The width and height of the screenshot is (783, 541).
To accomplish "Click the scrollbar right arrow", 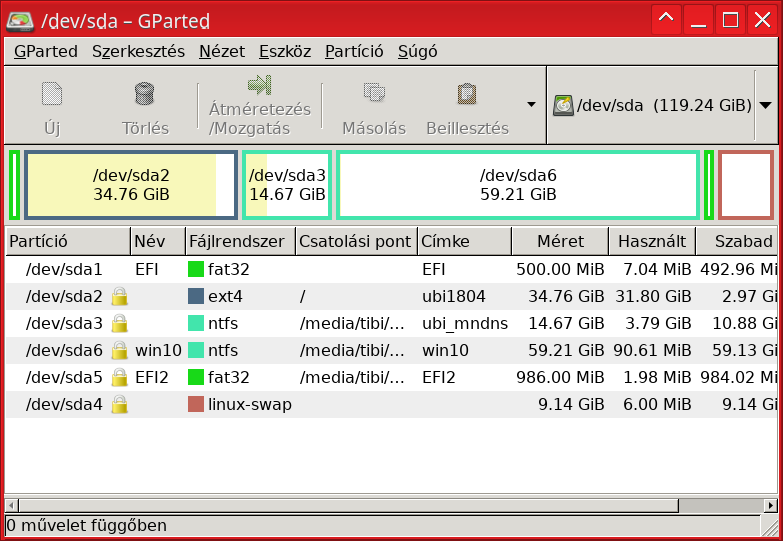I will click(772, 506).
